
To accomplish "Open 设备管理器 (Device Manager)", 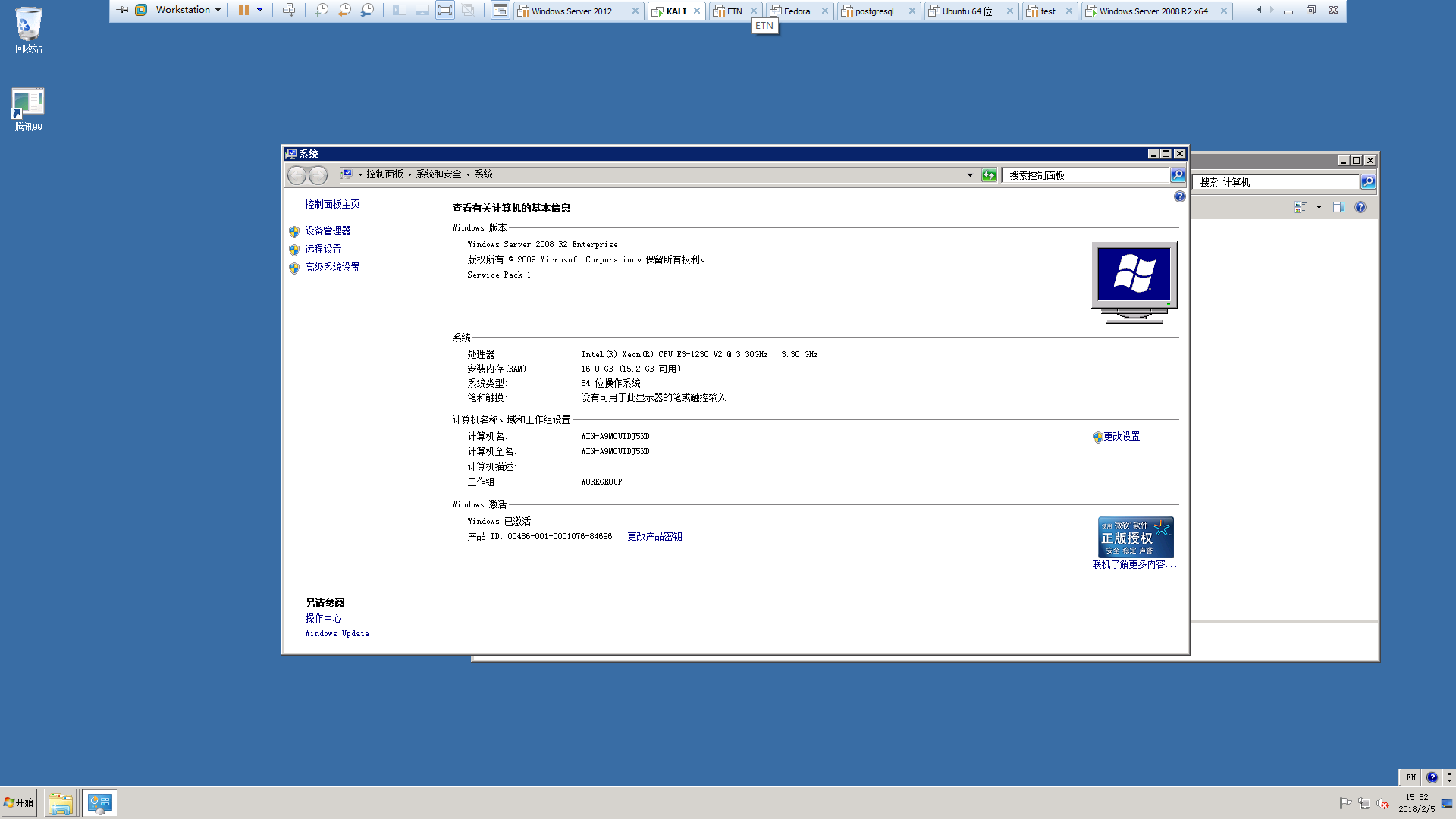I will point(328,231).
